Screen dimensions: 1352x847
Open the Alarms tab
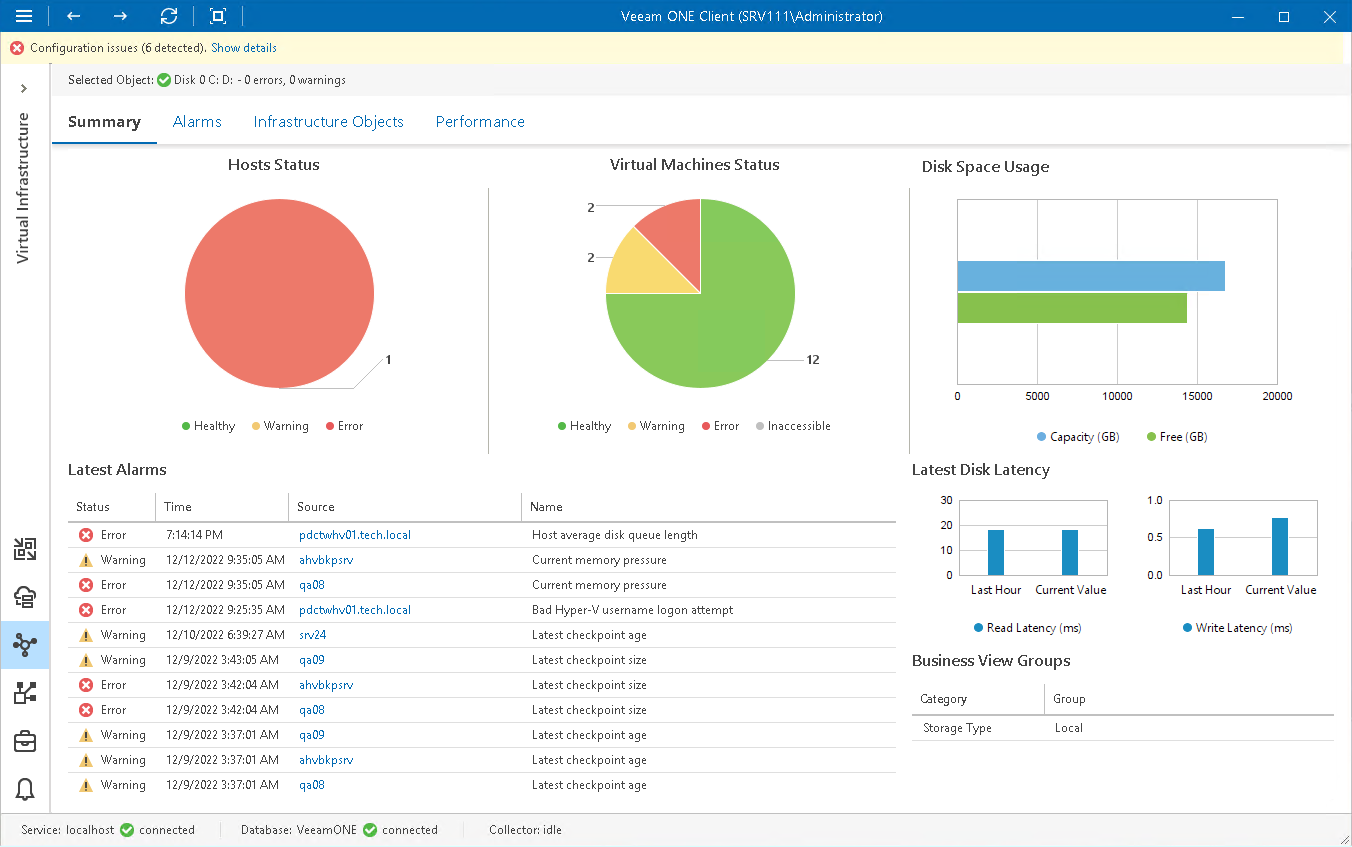197,121
